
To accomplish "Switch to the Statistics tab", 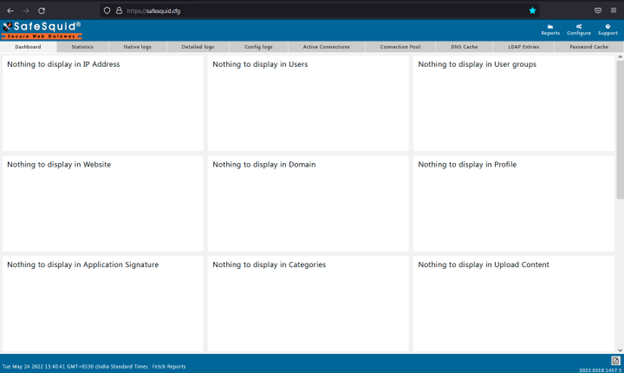I will pos(82,47).
